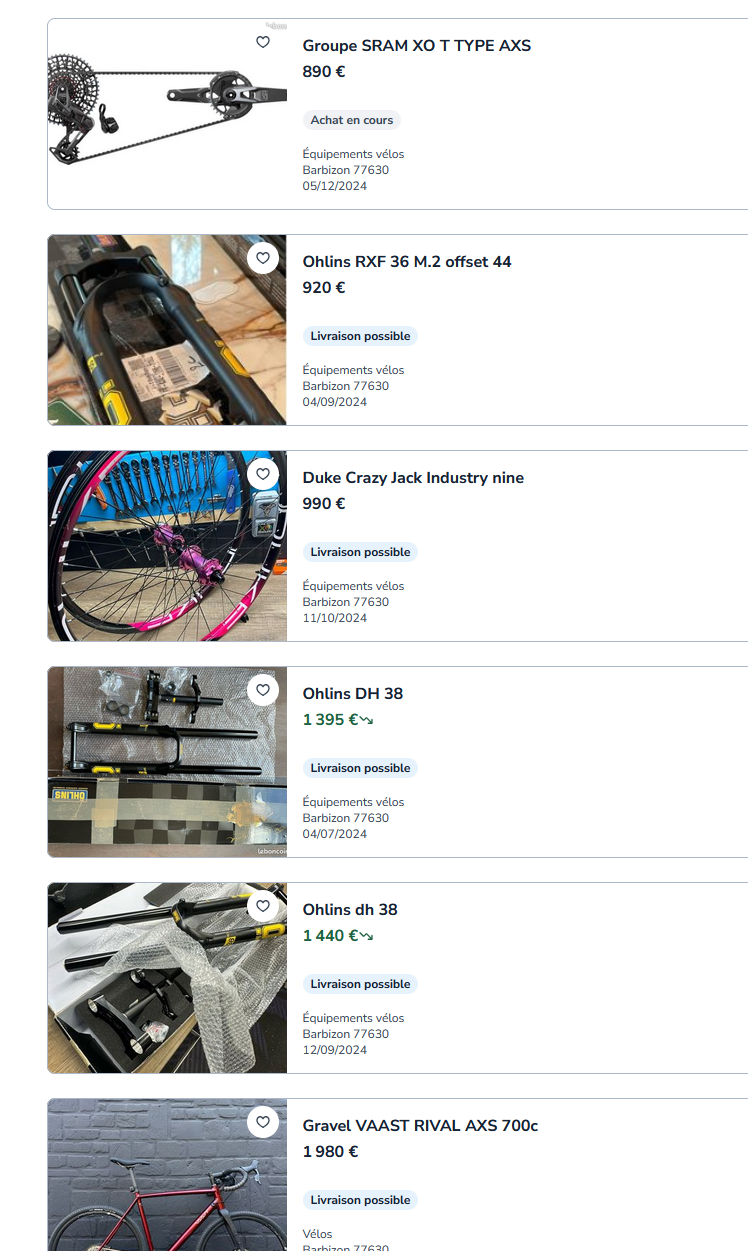View the Ohlins RXF 36 fork photo

point(167,330)
